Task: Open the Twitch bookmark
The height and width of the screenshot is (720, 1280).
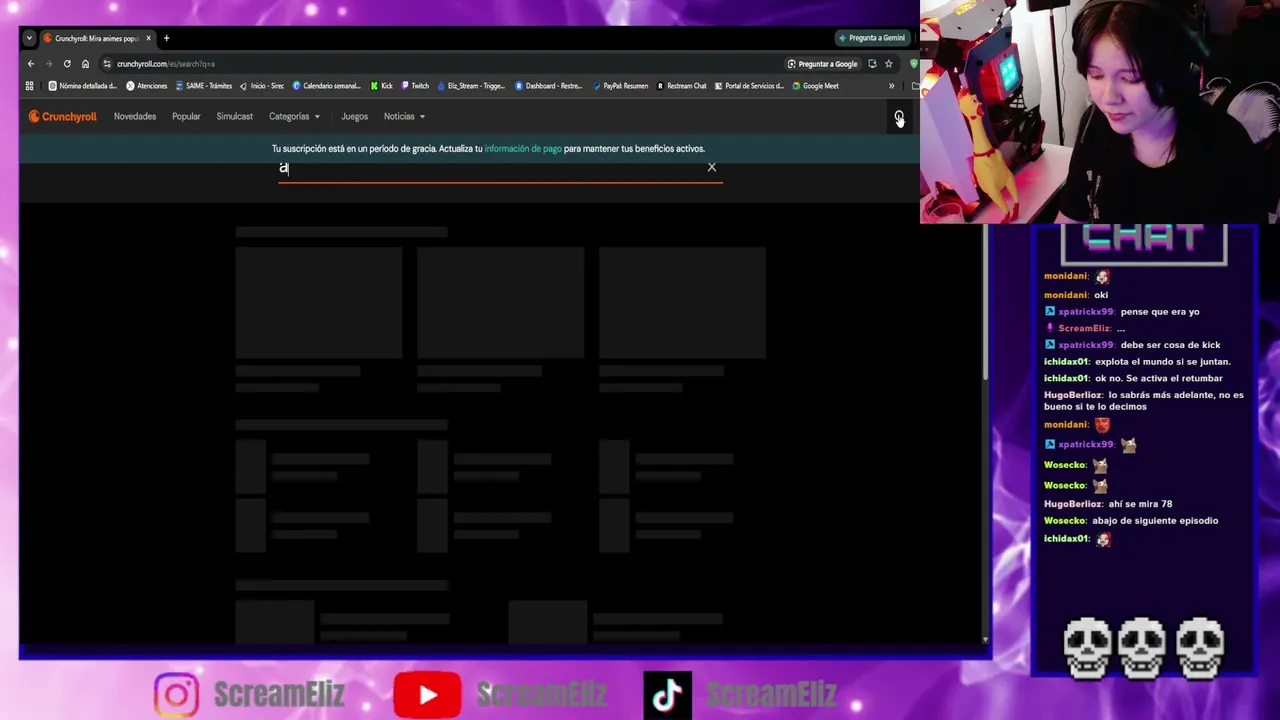Action: [415, 86]
